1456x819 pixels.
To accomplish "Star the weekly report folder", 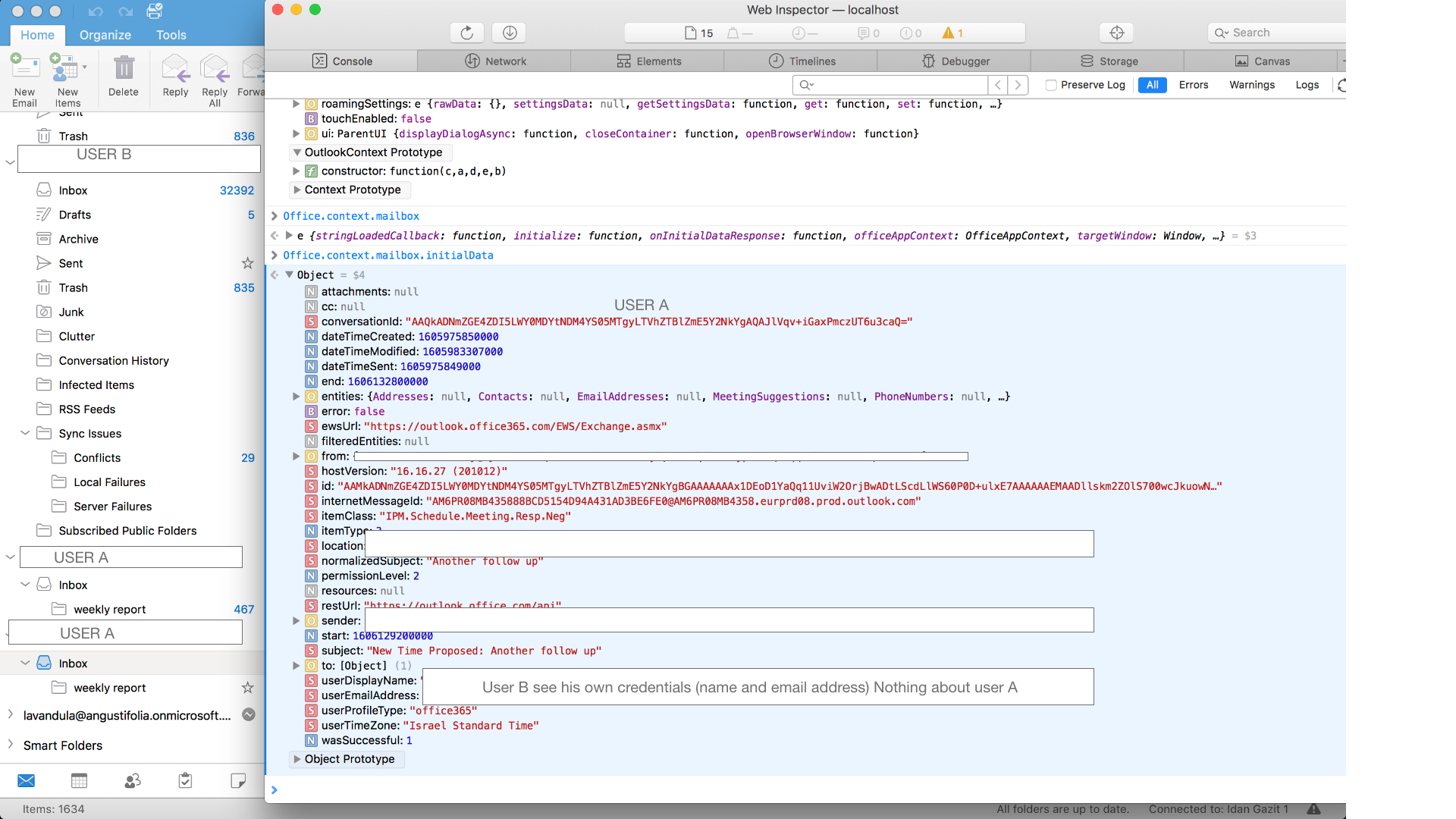I will click(x=247, y=688).
